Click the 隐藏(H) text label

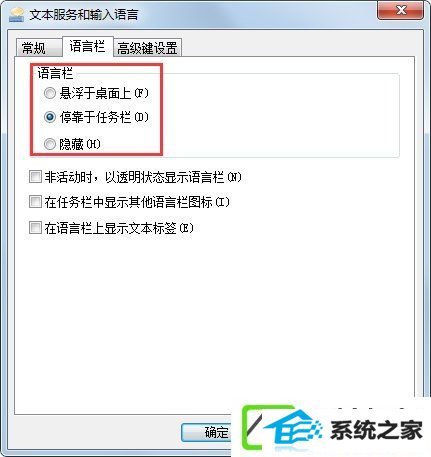[x=80, y=144]
